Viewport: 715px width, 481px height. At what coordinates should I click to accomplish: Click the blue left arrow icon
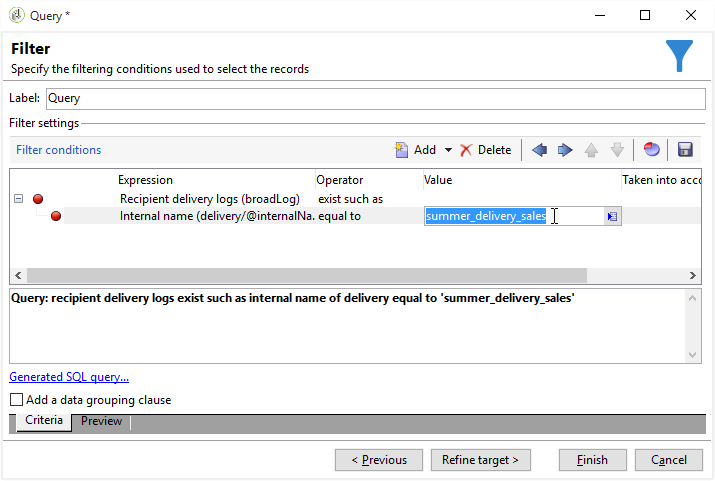(x=539, y=150)
